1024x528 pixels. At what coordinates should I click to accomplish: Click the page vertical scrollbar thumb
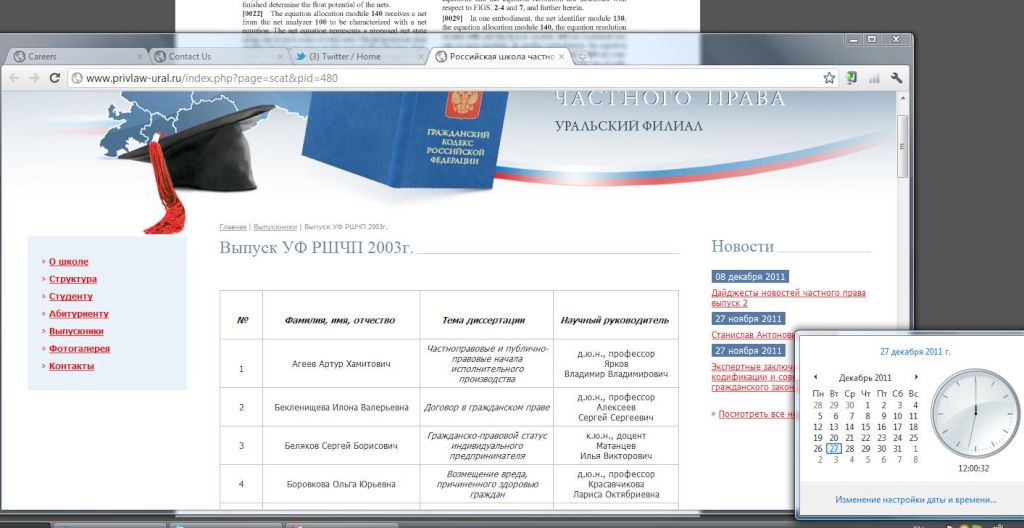click(x=903, y=147)
